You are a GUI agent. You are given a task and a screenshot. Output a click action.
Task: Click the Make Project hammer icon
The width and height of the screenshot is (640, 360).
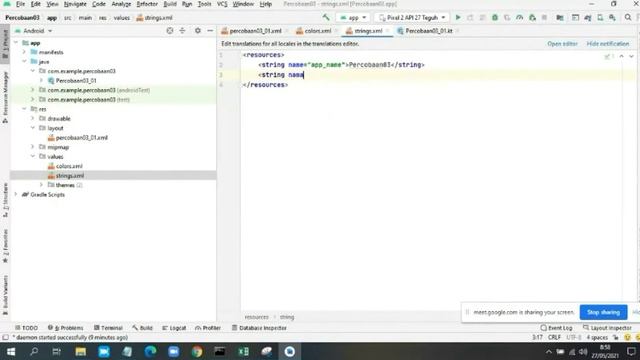click(x=326, y=18)
